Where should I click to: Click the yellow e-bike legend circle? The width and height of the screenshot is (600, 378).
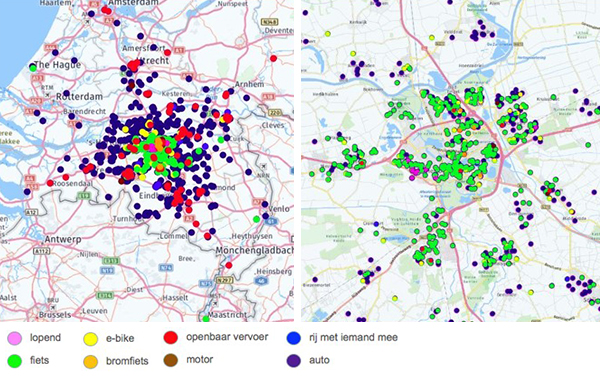point(91,338)
